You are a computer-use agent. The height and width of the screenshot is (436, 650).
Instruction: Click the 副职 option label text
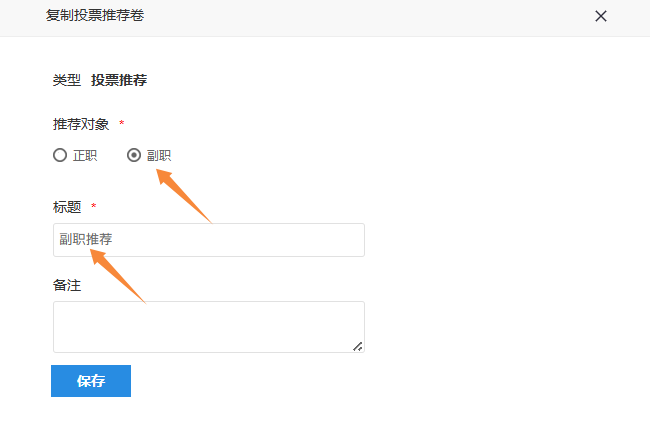tap(159, 156)
